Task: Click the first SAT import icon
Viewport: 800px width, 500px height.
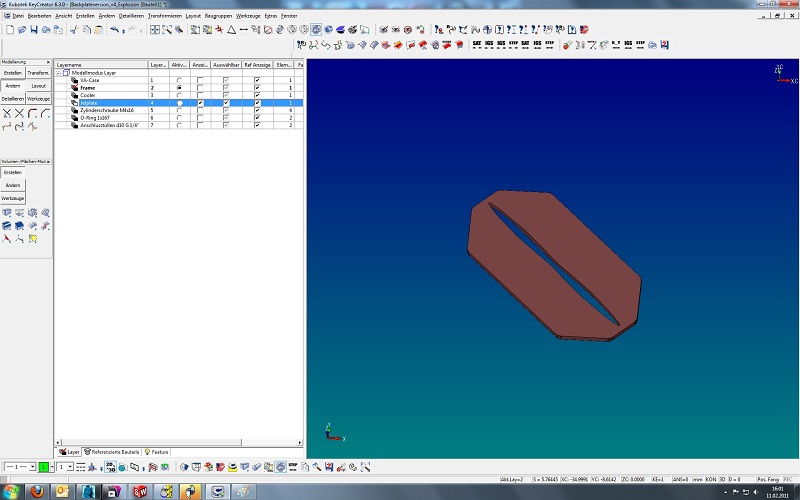Action: [477, 45]
